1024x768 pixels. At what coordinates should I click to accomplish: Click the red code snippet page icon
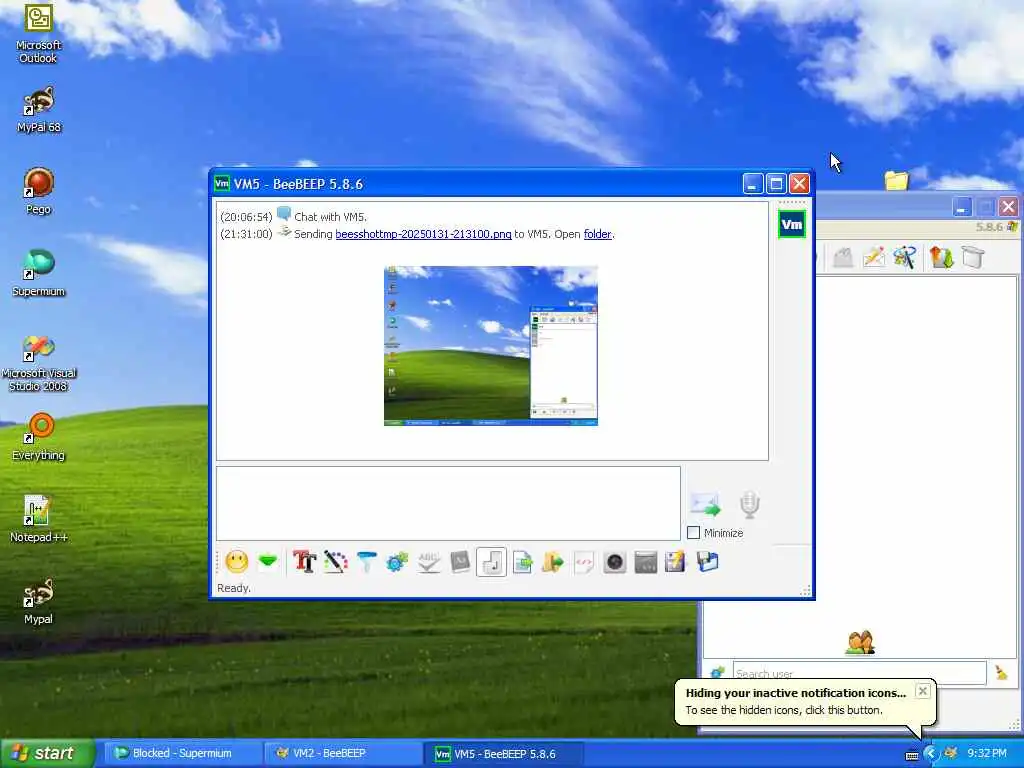[x=584, y=562]
